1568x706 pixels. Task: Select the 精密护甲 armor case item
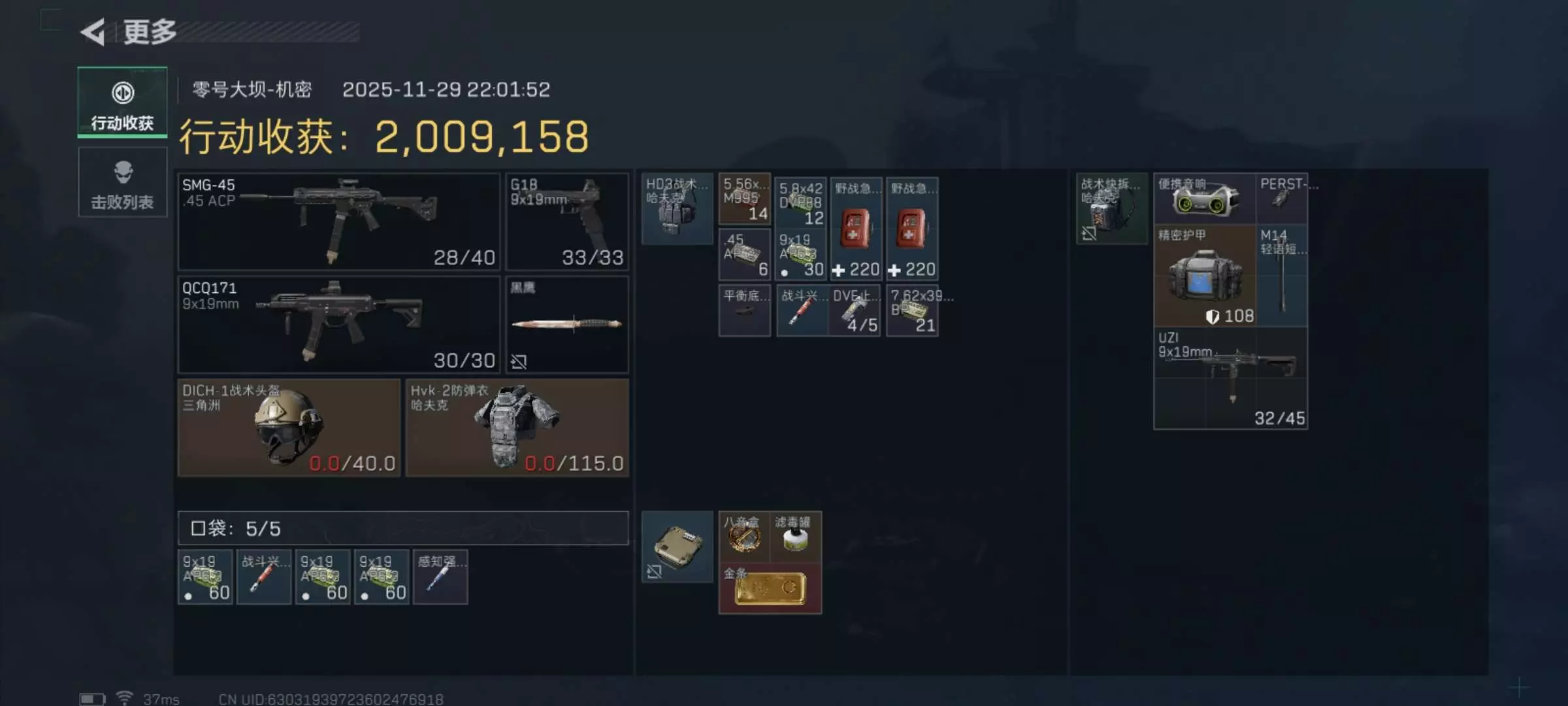point(1204,276)
